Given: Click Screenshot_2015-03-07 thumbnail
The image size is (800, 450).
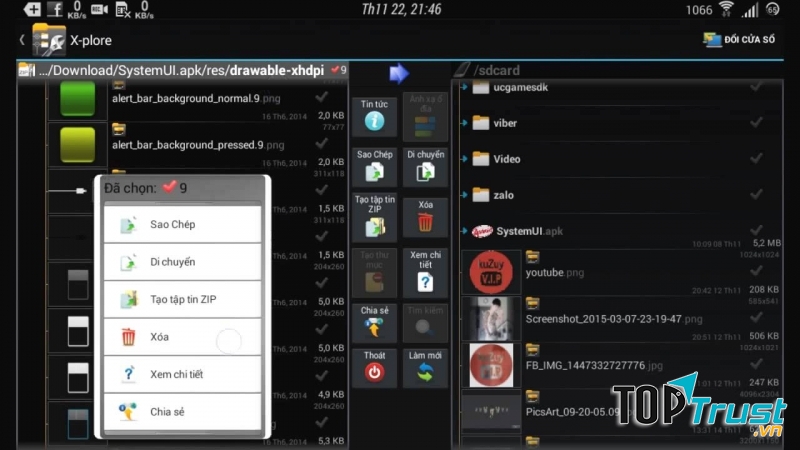Looking at the screenshot, I should pos(491,319).
